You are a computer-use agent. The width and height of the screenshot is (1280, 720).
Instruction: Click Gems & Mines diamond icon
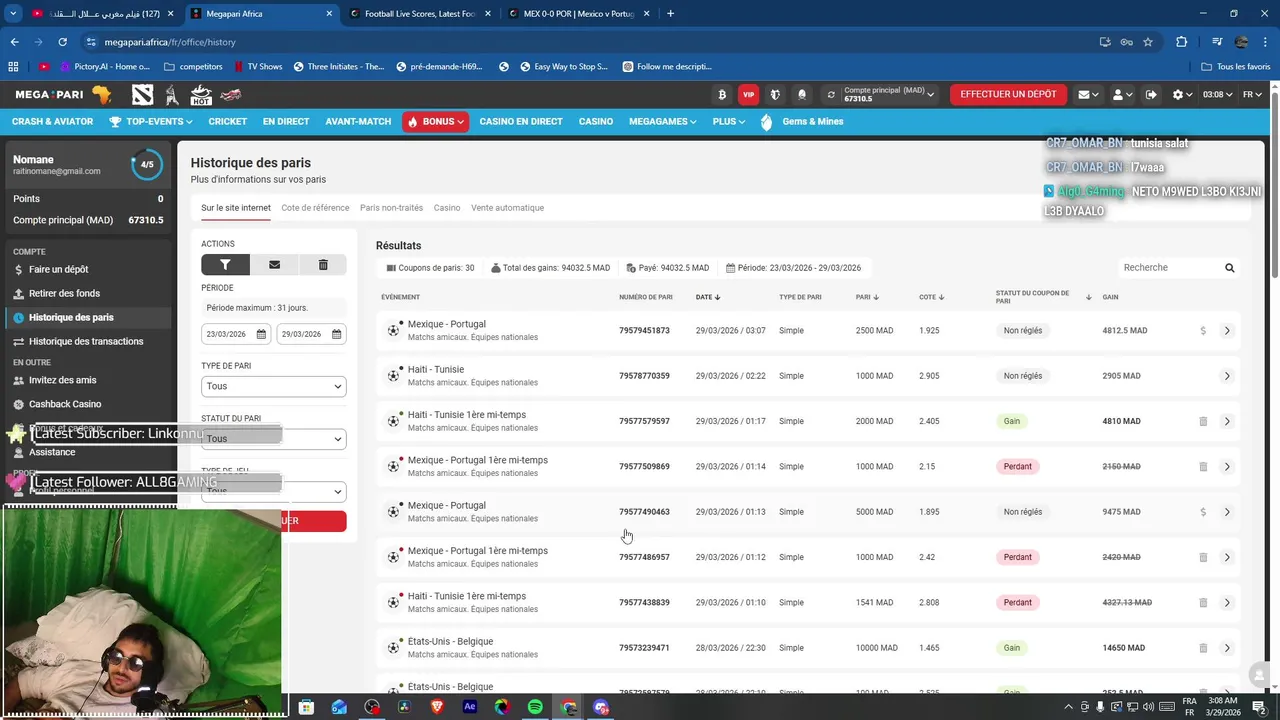767,122
